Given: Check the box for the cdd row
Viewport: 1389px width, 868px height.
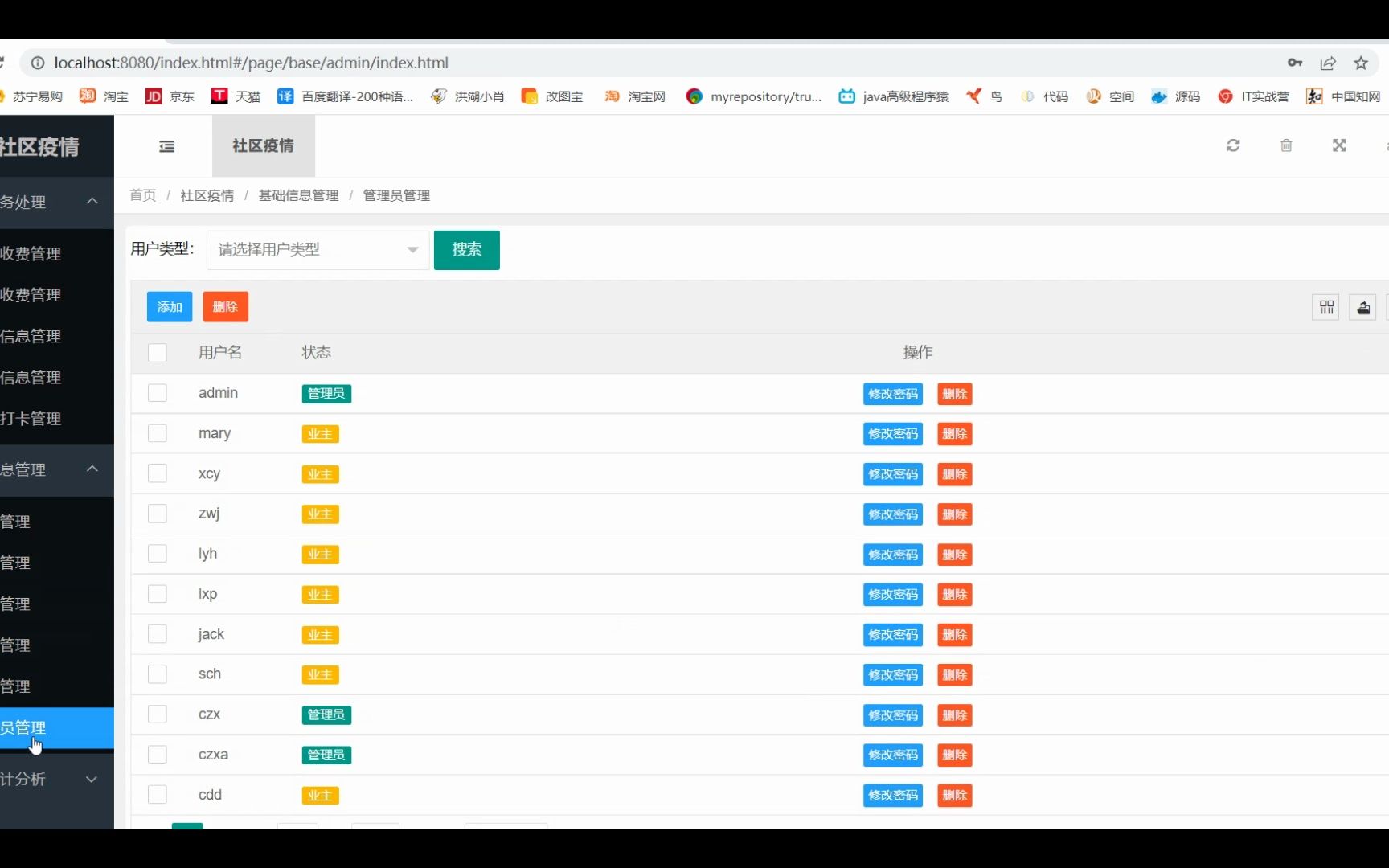Looking at the screenshot, I should [x=158, y=795].
